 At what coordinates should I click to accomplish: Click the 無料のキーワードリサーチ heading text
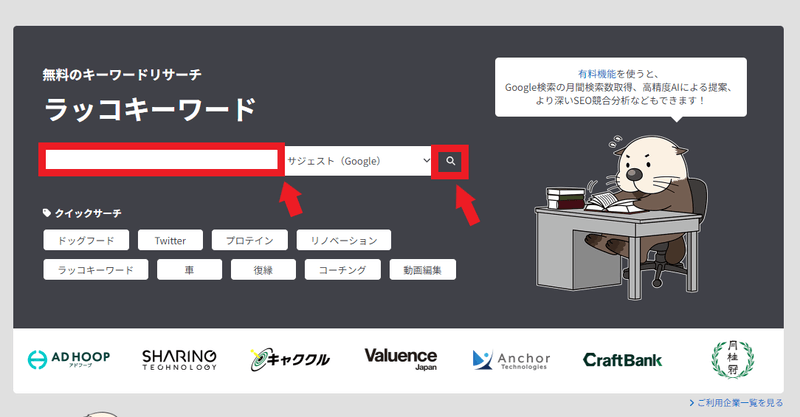pyautogui.click(x=122, y=75)
